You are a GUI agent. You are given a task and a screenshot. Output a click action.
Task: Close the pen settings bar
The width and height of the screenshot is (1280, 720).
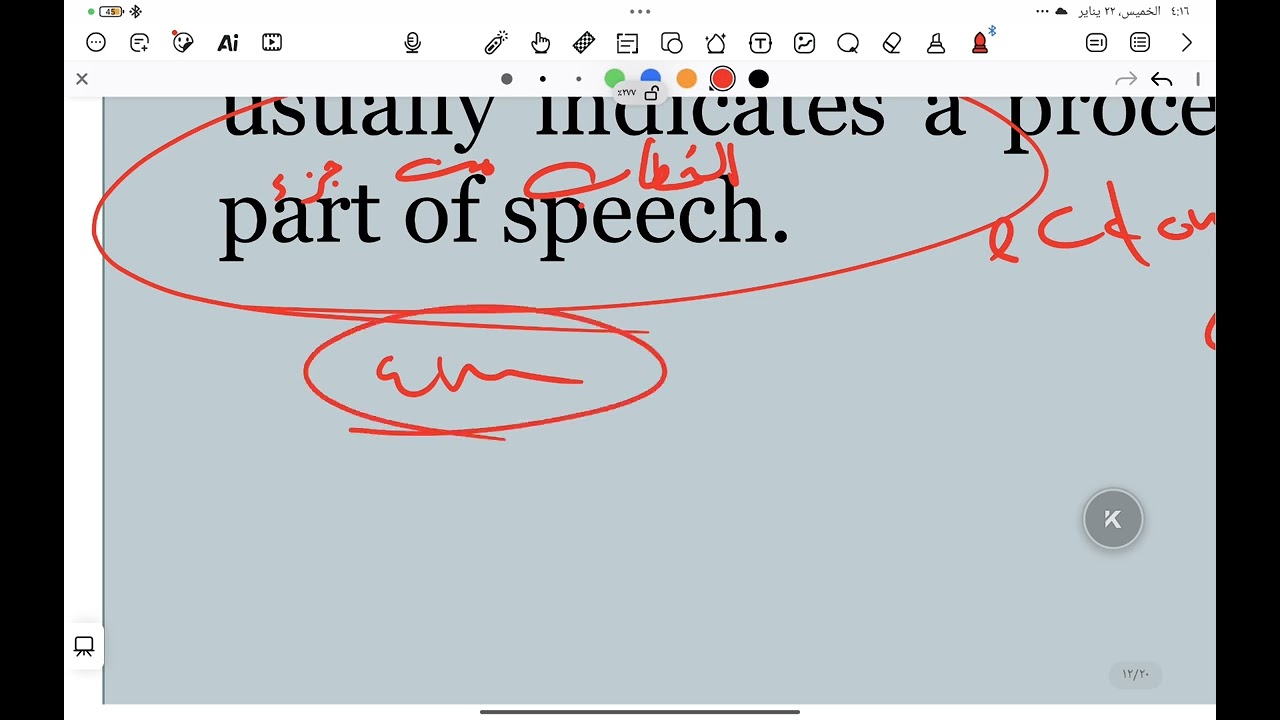point(82,79)
